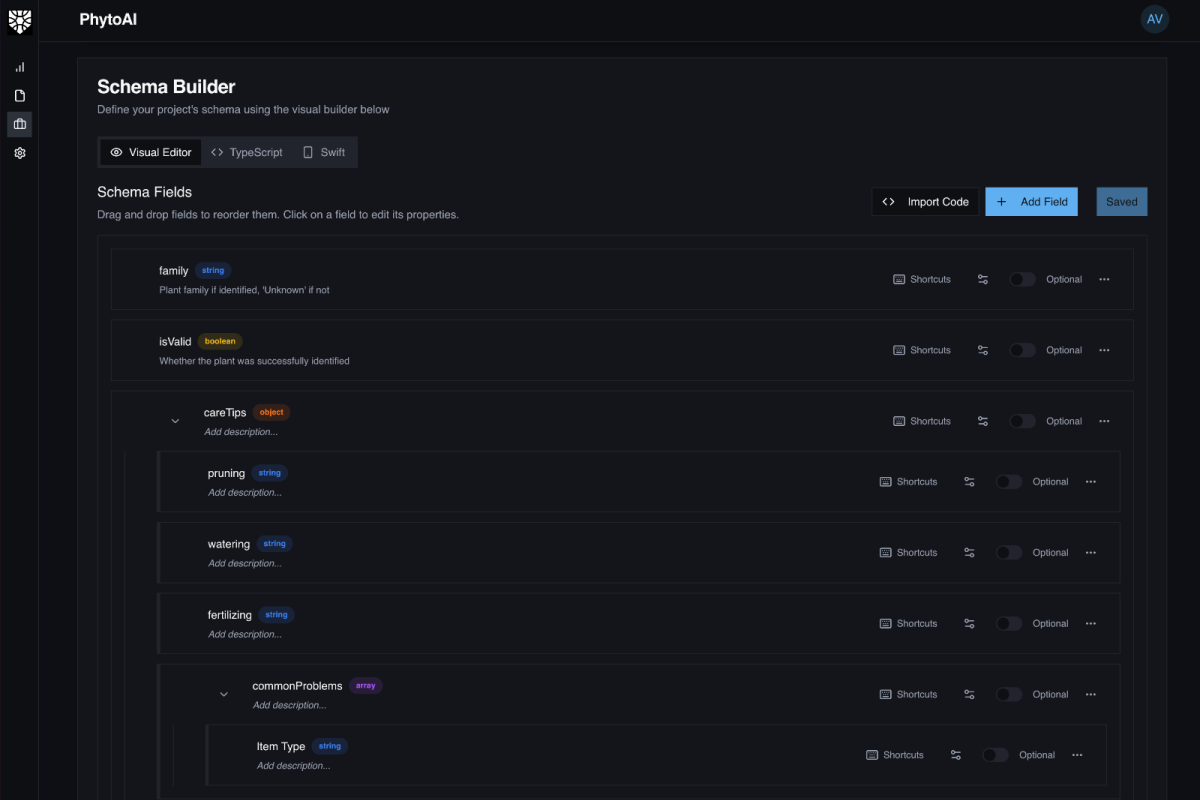The width and height of the screenshot is (1200, 800).
Task: Open the Import Code dialog
Action: pos(925,201)
